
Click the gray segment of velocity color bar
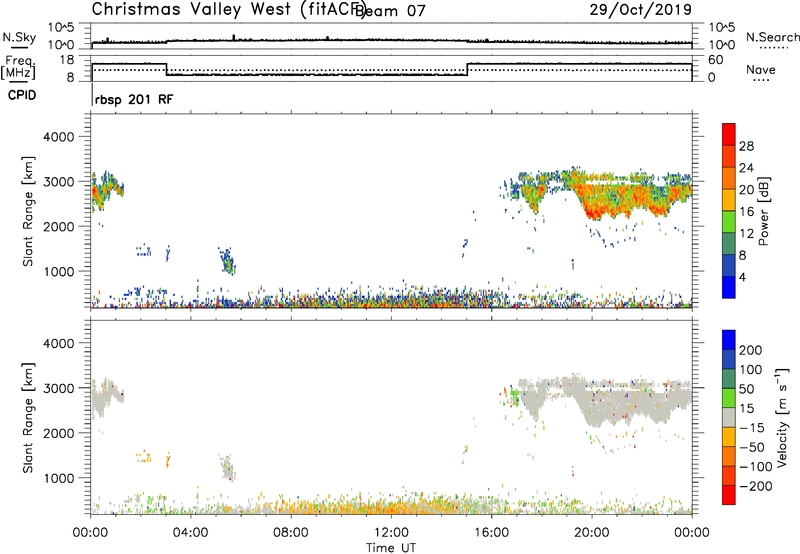729,418
